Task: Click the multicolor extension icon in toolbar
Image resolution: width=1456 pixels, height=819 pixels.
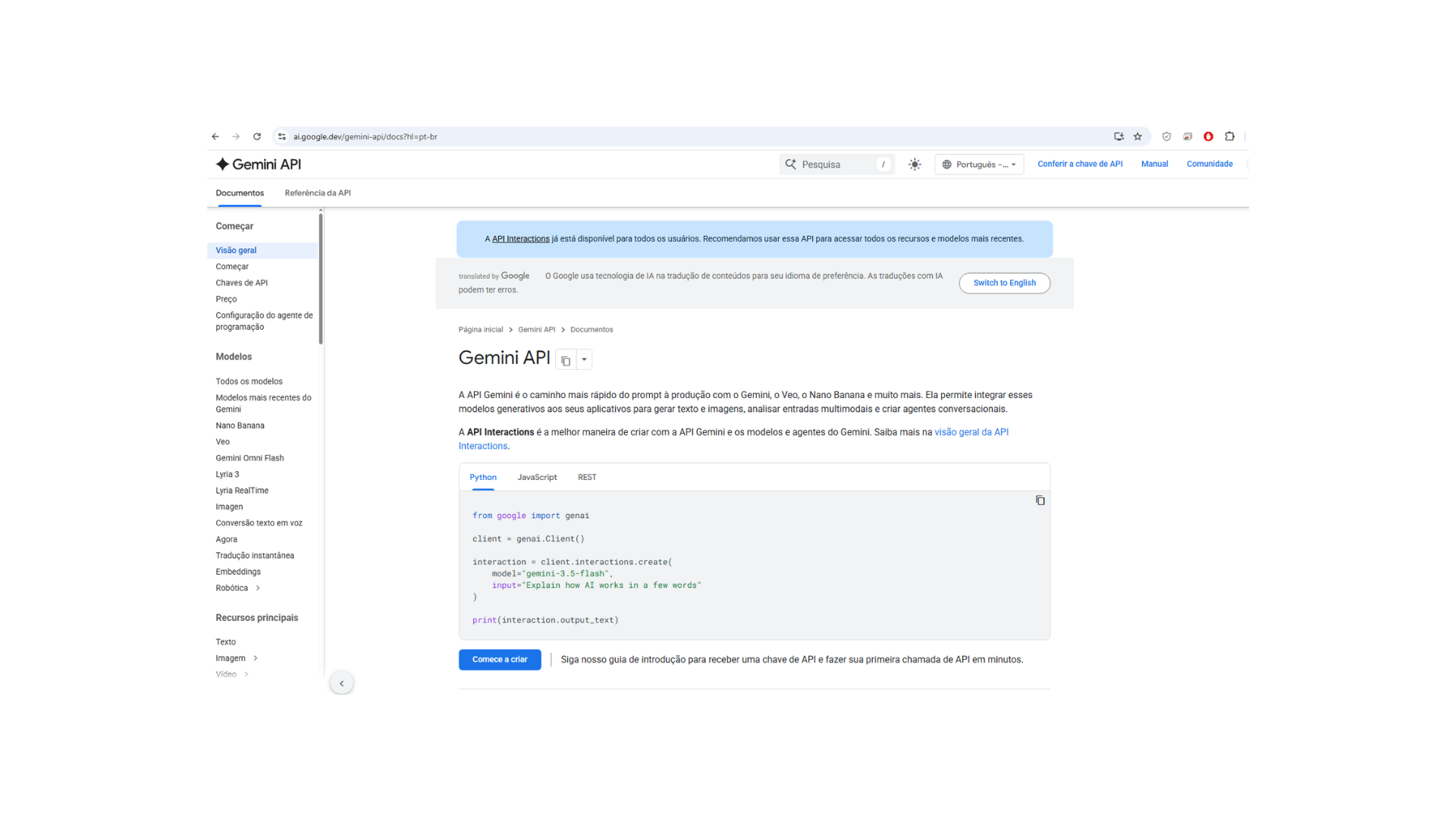Action: [1188, 136]
